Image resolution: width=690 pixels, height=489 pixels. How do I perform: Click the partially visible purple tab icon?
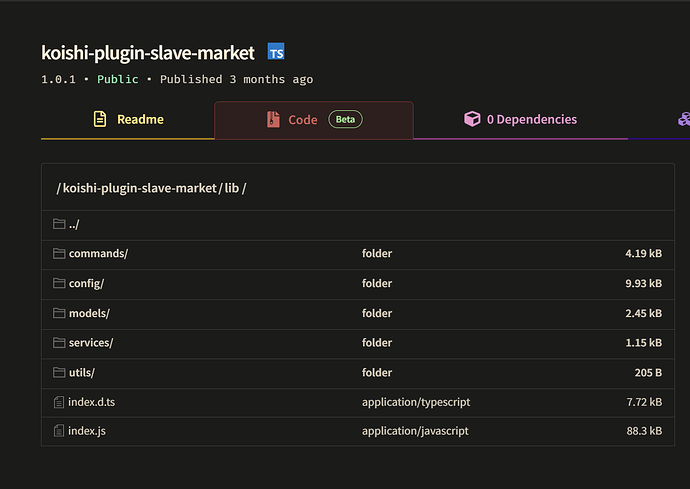click(684, 119)
